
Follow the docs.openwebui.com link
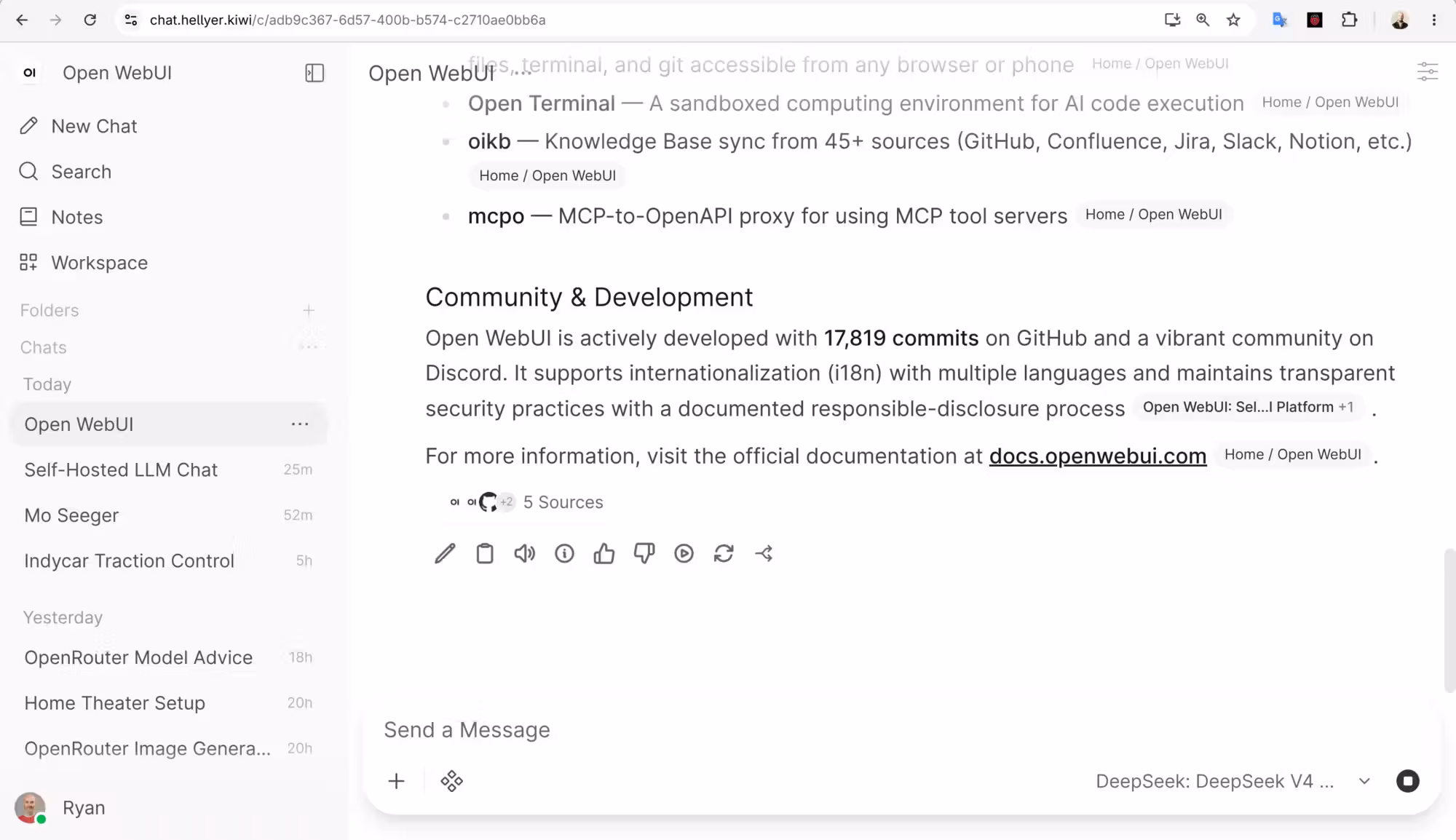[x=1098, y=456]
